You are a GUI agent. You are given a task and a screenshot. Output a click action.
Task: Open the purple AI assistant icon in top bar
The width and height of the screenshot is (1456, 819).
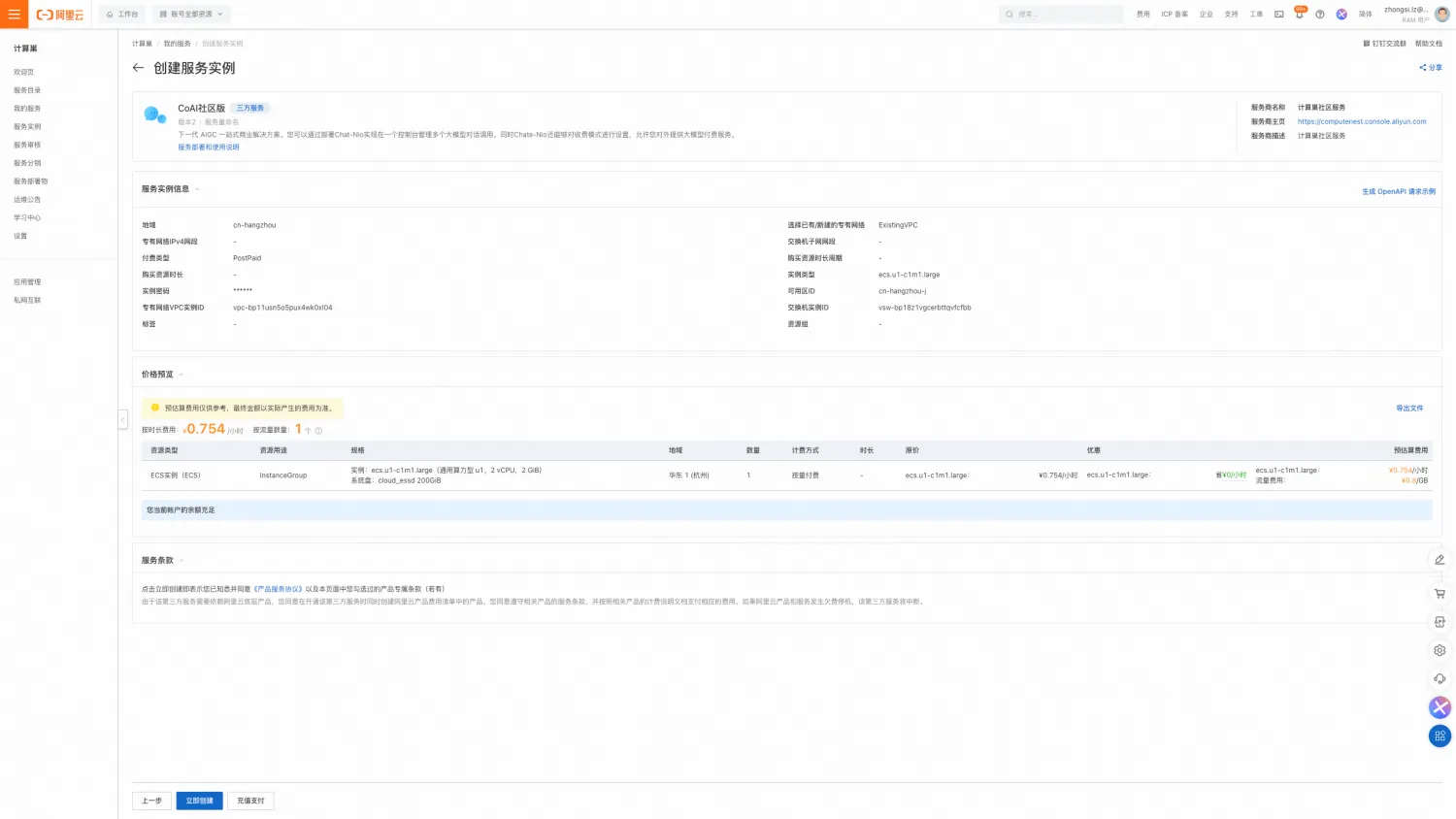(x=1341, y=15)
